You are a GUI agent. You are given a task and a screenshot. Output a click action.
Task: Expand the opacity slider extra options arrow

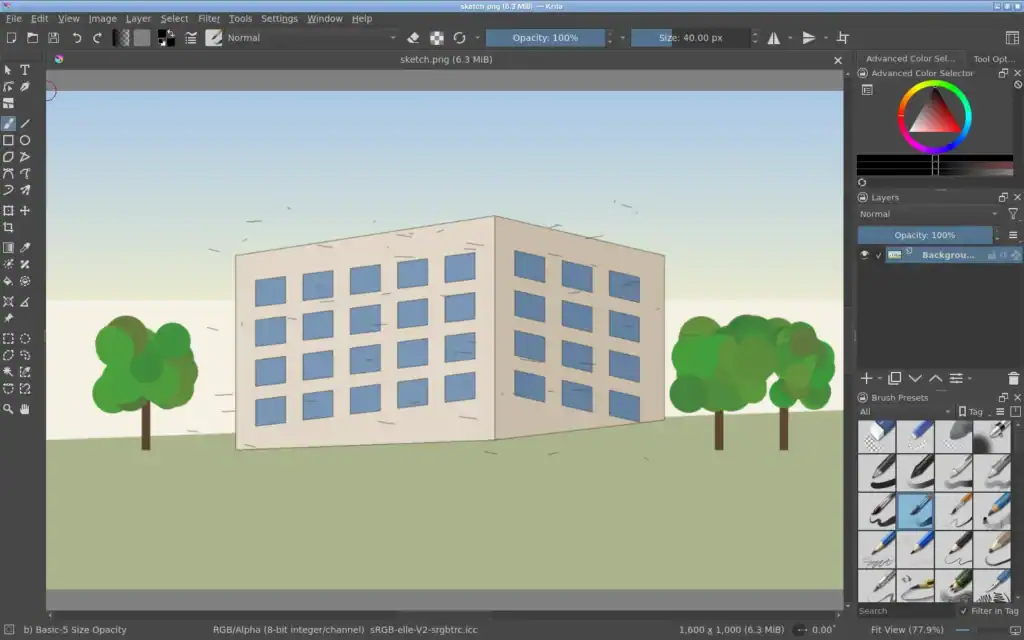click(622, 38)
